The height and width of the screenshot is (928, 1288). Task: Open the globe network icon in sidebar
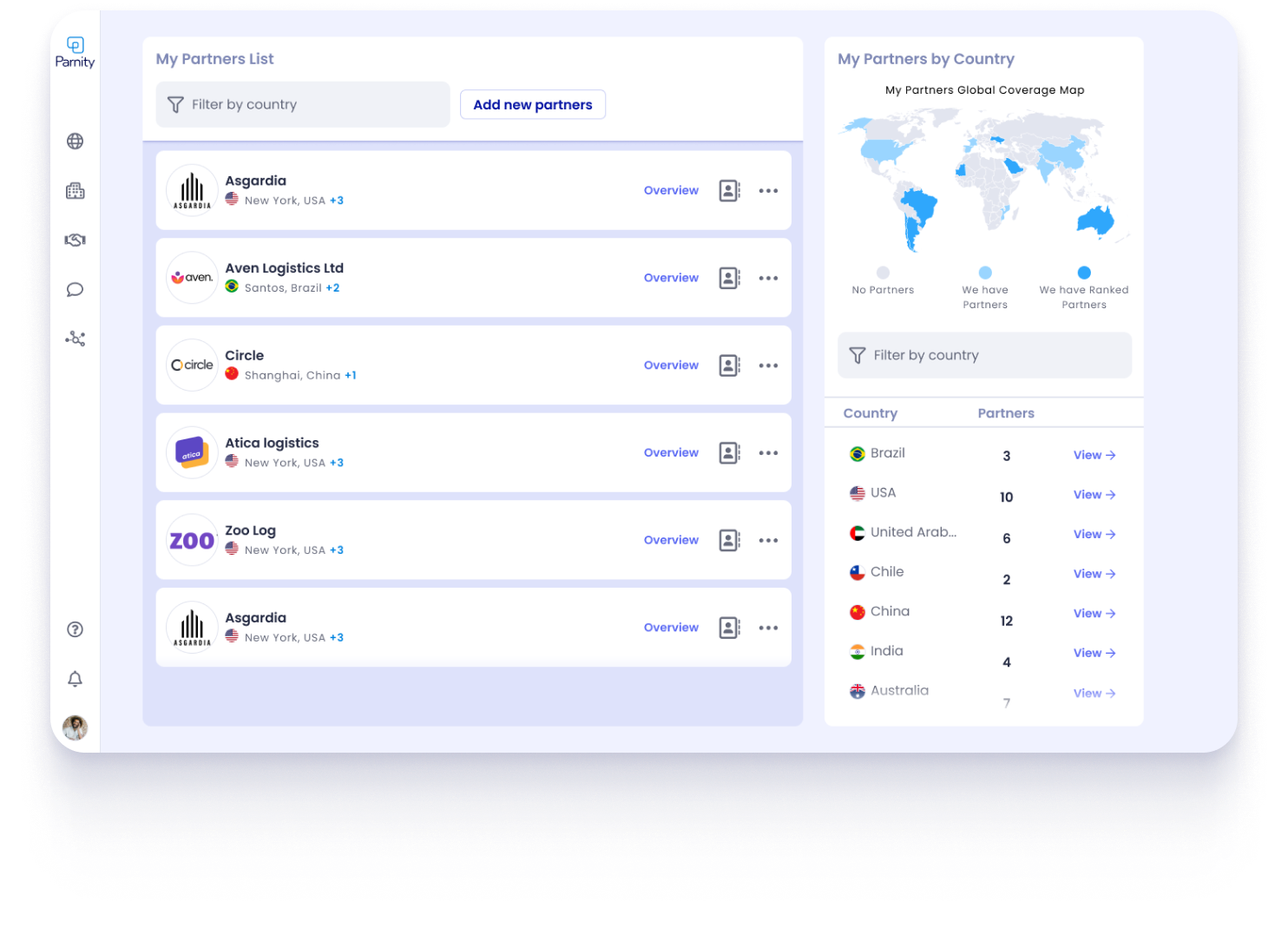coord(75,141)
